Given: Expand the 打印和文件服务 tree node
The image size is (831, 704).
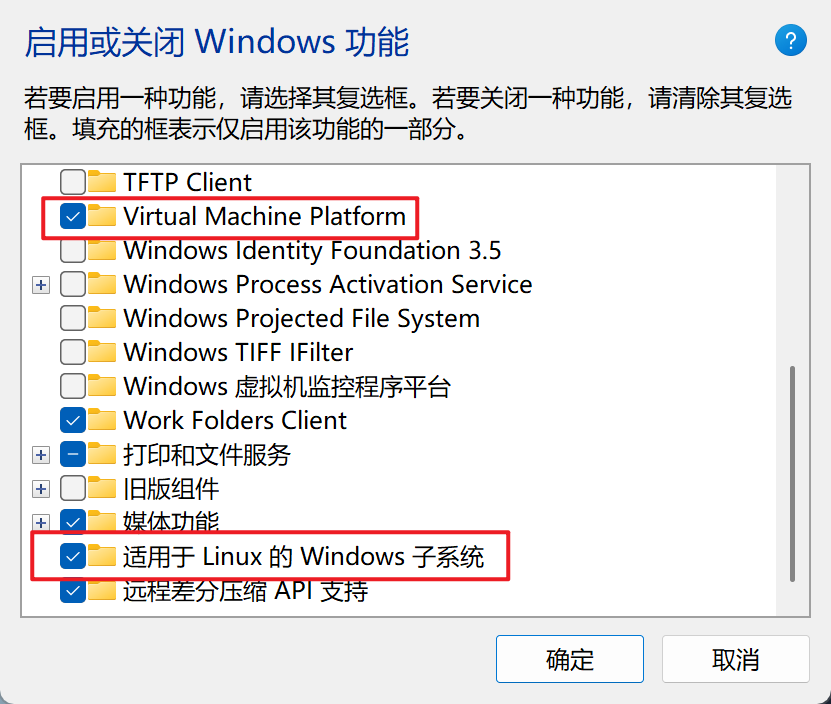Looking at the screenshot, I should [x=41, y=455].
